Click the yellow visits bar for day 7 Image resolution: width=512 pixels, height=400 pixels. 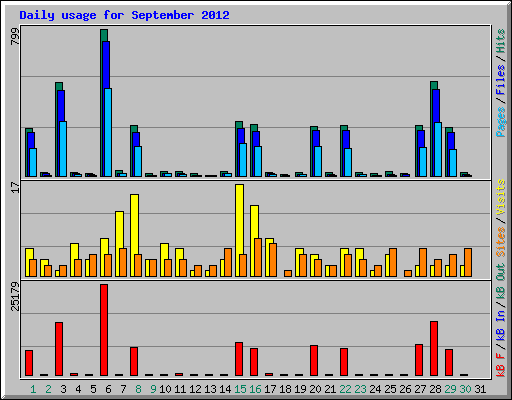pyautogui.click(x=119, y=229)
